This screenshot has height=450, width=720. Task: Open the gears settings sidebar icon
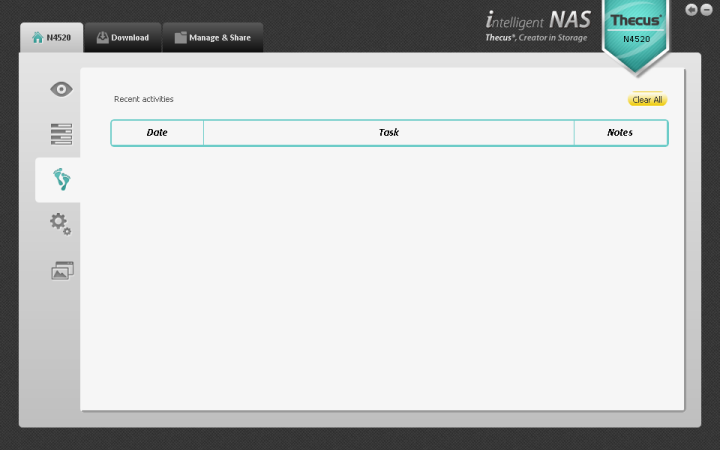[x=61, y=224]
